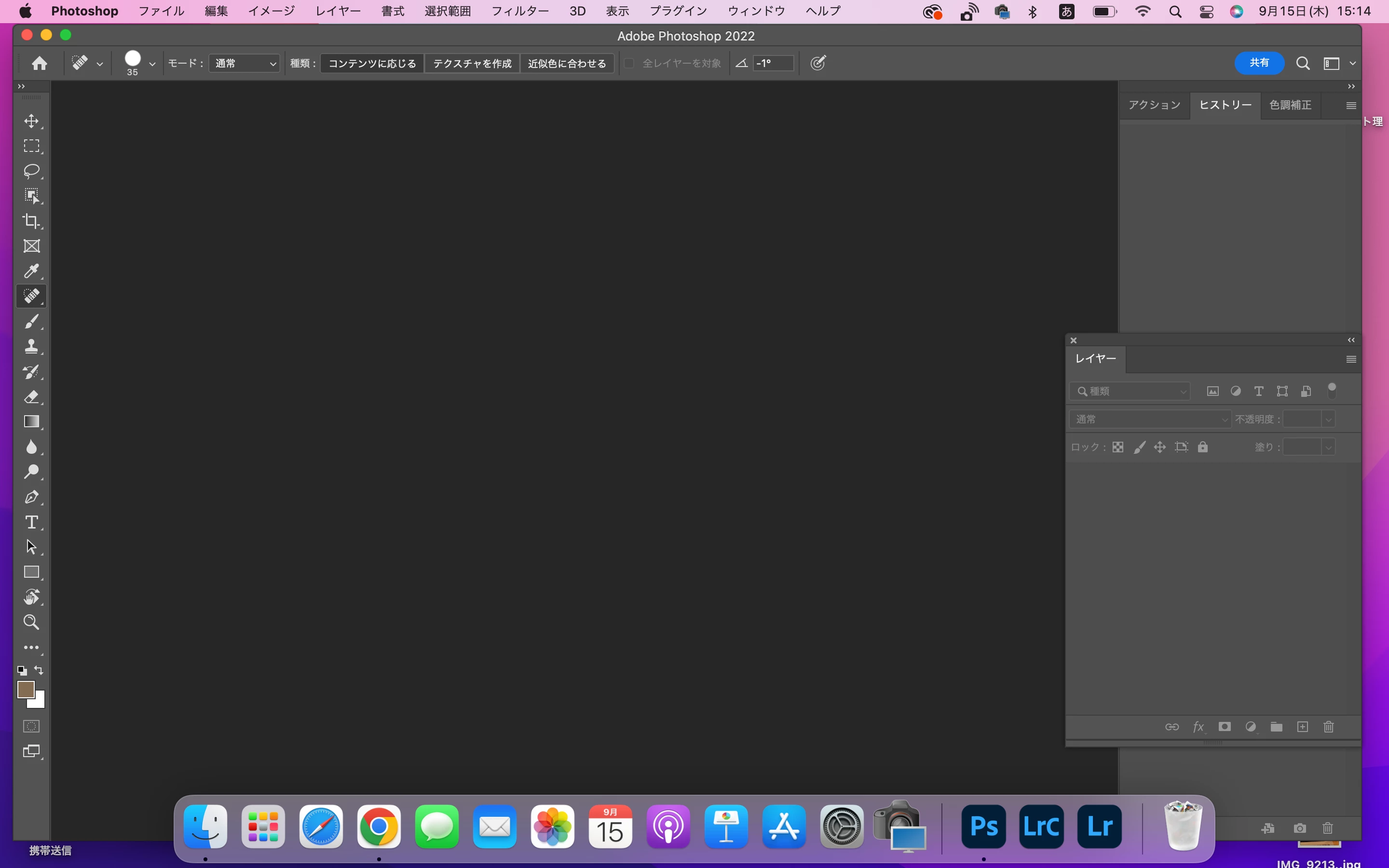Select the Gradient tool
The height and width of the screenshot is (868, 1389).
click(x=31, y=421)
